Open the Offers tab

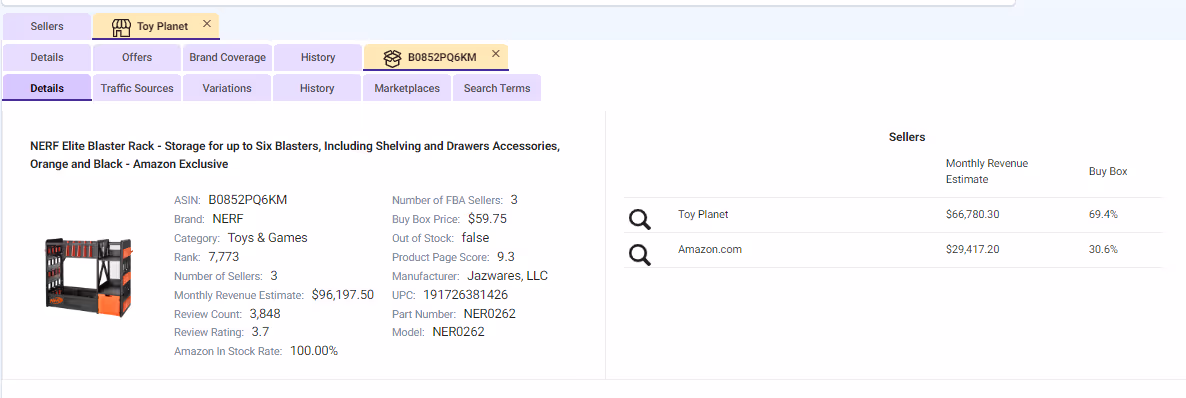(x=137, y=58)
